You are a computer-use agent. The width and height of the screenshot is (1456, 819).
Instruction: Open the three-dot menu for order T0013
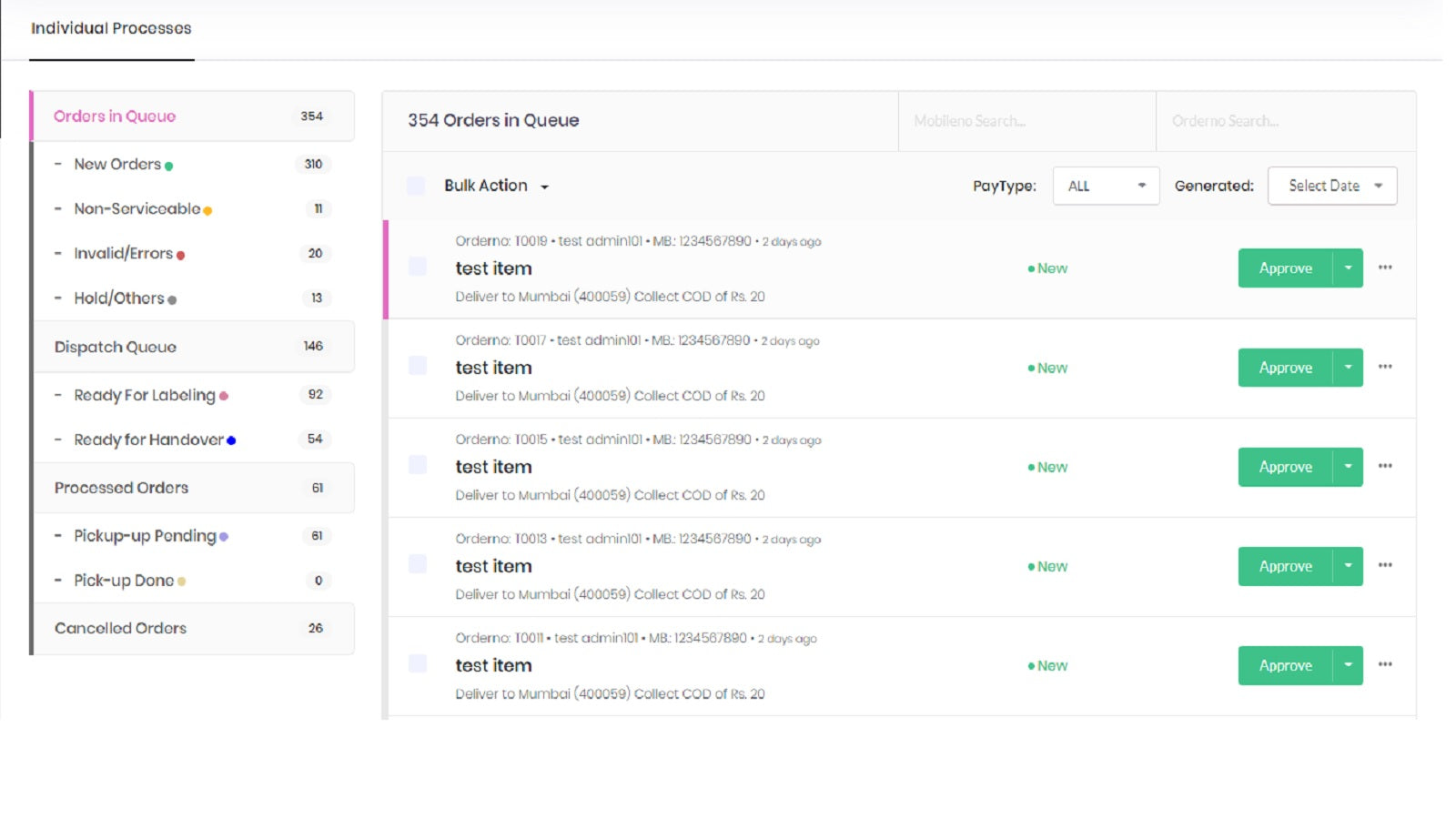[x=1385, y=565]
